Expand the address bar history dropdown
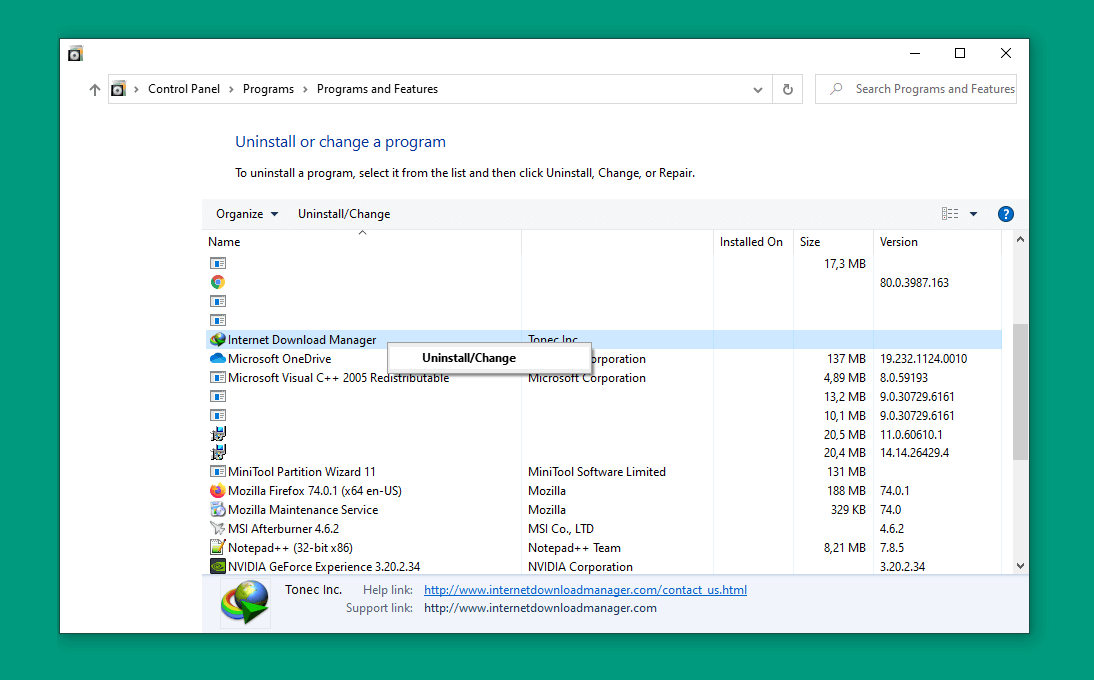1094x680 pixels. (x=758, y=89)
